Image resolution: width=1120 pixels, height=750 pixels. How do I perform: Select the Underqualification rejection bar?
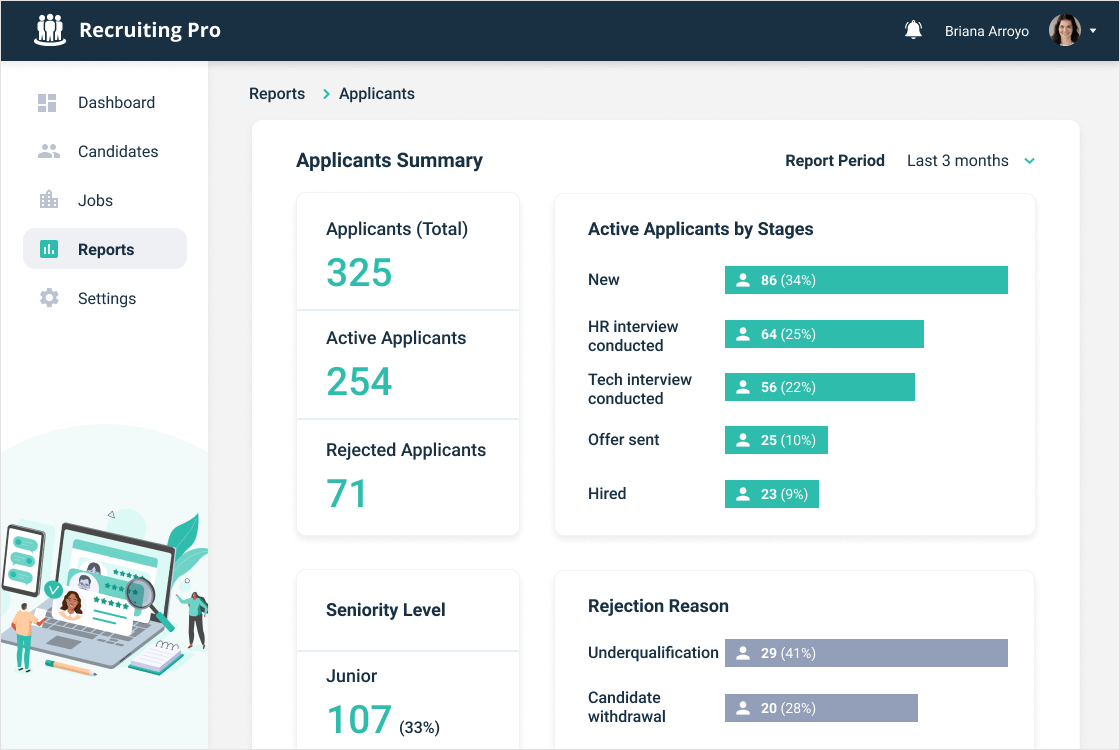866,653
